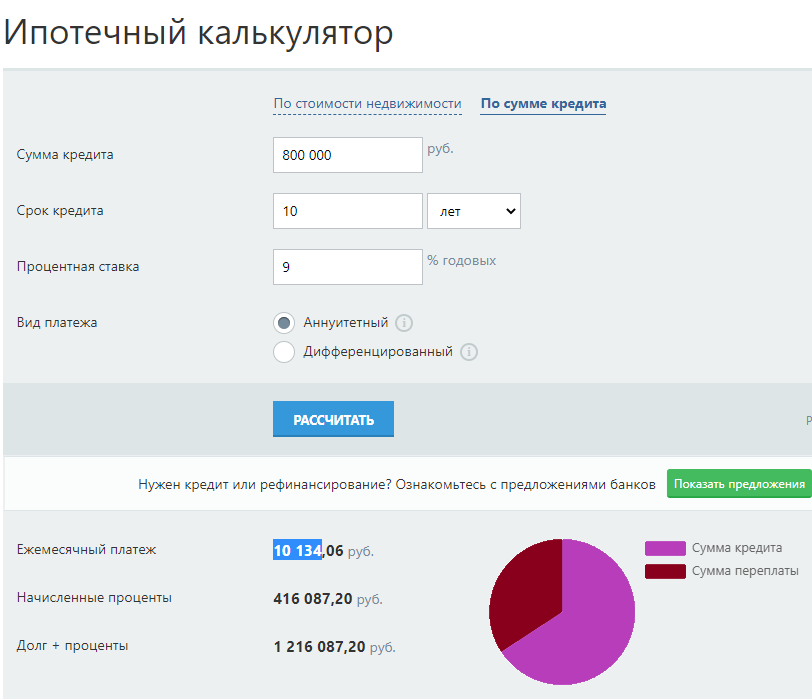
Task: Click the info icon next to Дифференцированный
Action: 470,352
